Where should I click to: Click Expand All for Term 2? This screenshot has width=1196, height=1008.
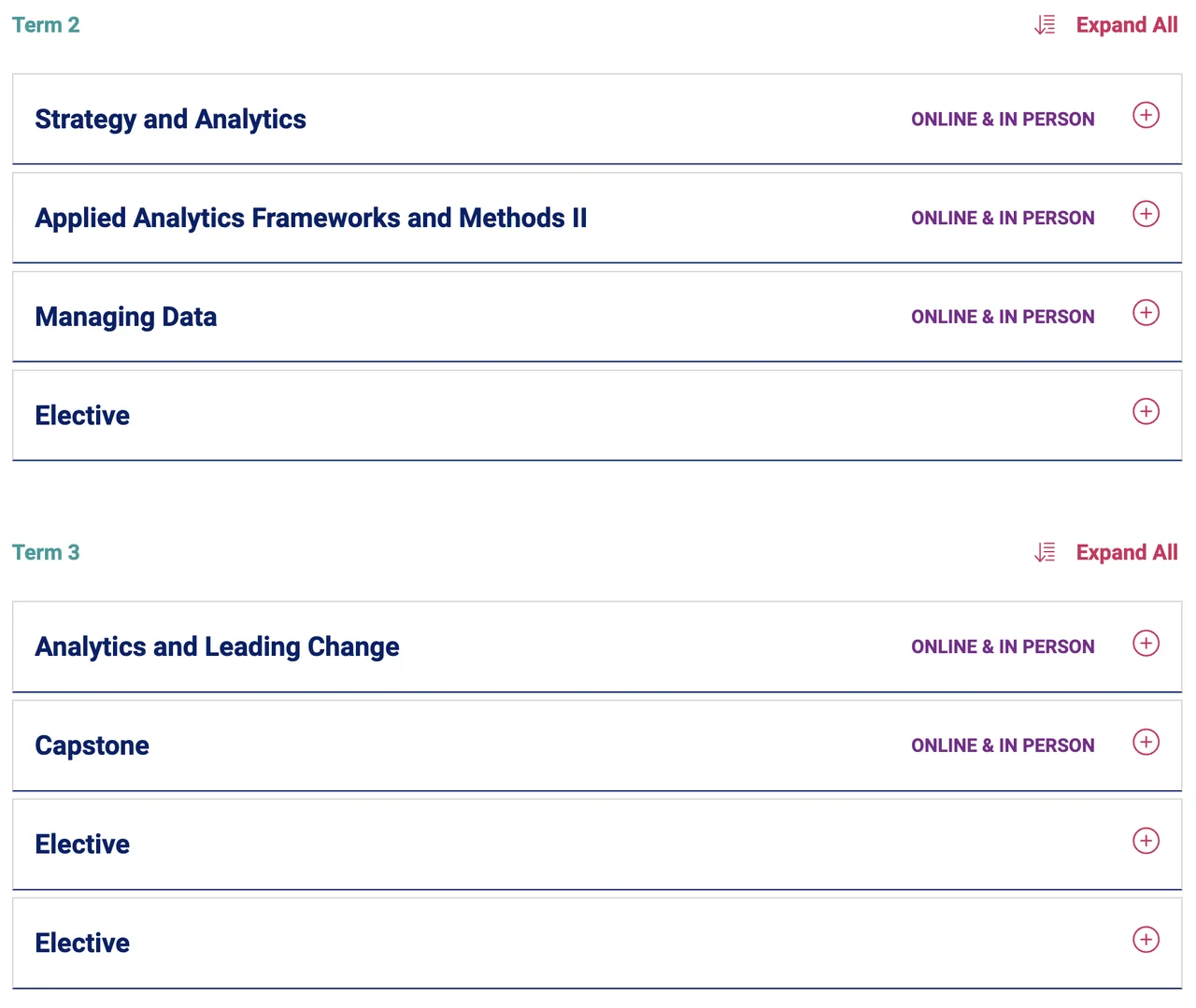coord(1126,25)
